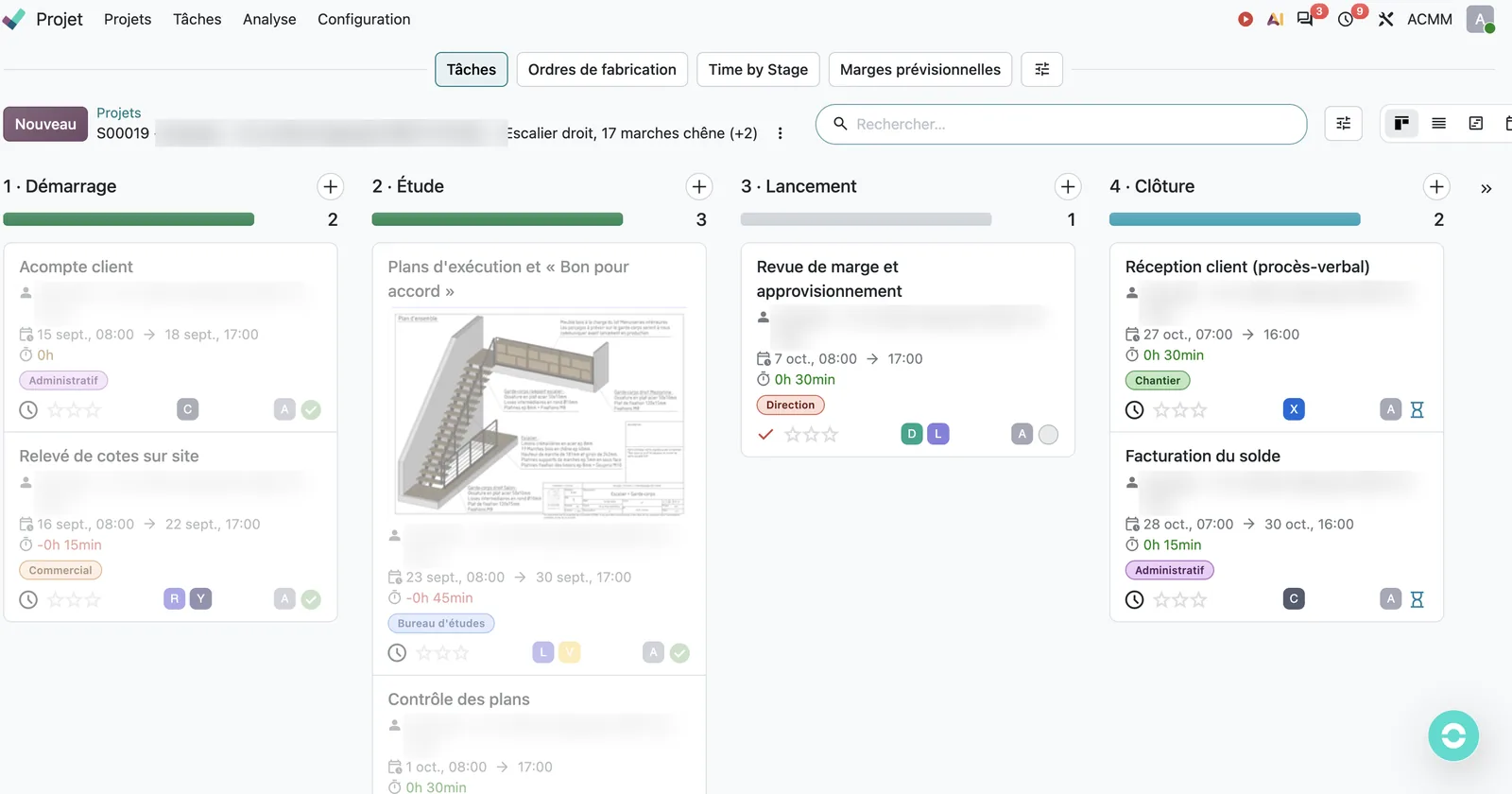Switch to Kanban view
1512x794 pixels.
(1401, 123)
